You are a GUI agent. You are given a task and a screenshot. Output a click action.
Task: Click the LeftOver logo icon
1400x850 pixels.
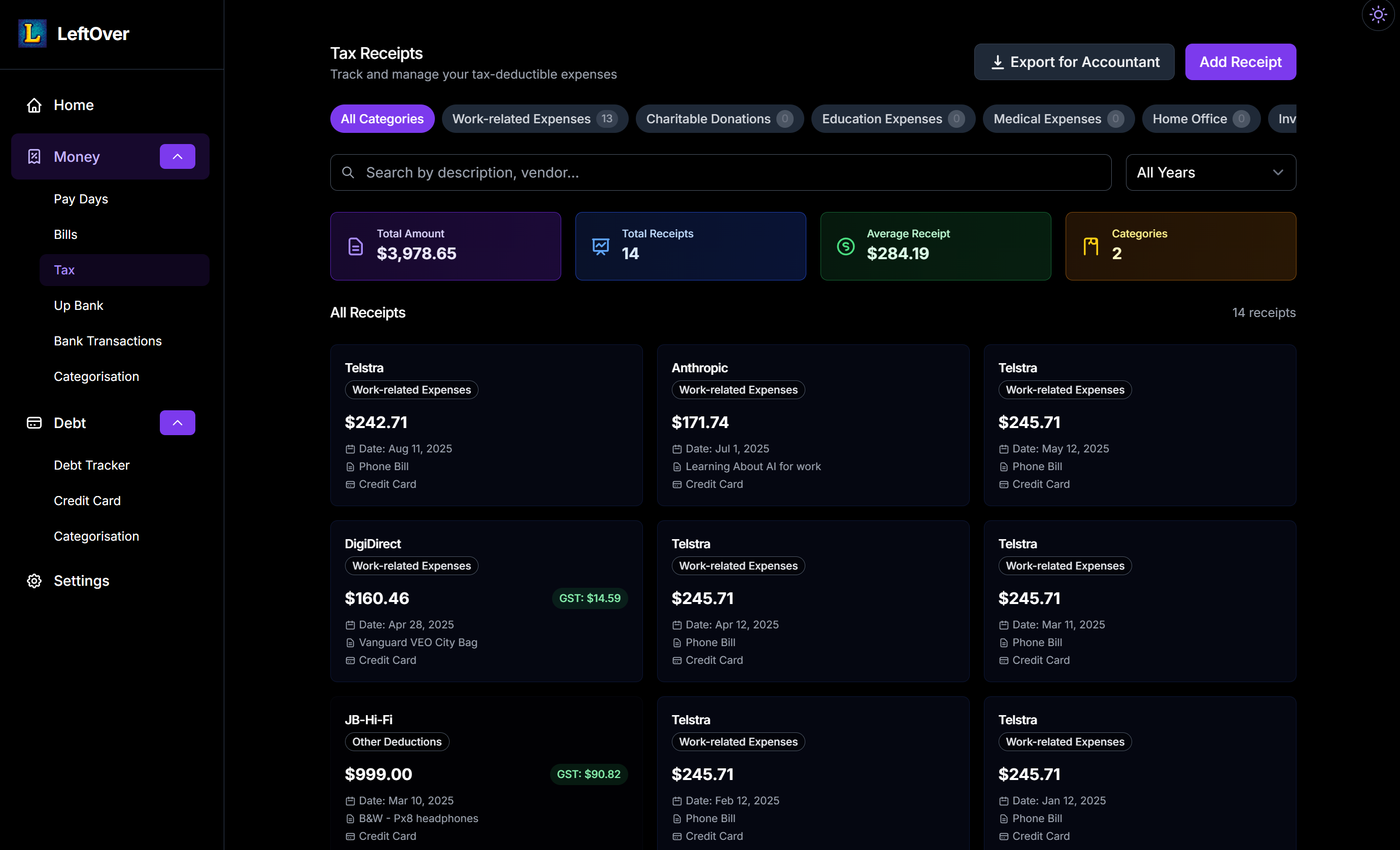point(32,33)
